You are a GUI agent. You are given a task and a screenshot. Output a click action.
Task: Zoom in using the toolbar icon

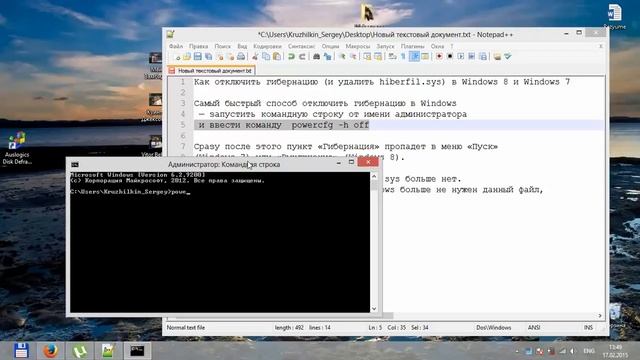pos(342,57)
